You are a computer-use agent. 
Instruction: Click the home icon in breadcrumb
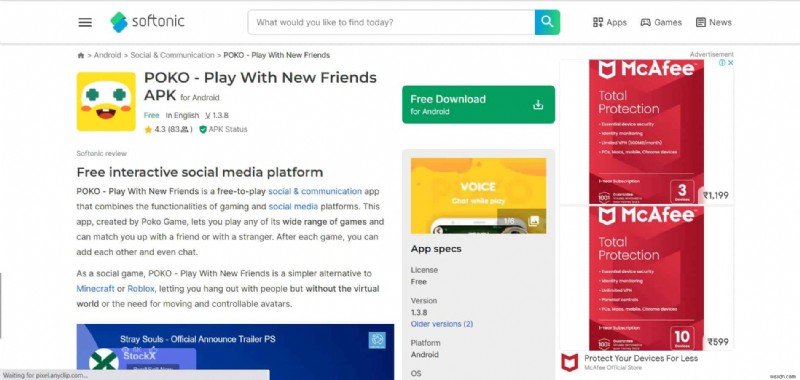pyautogui.click(x=81, y=55)
